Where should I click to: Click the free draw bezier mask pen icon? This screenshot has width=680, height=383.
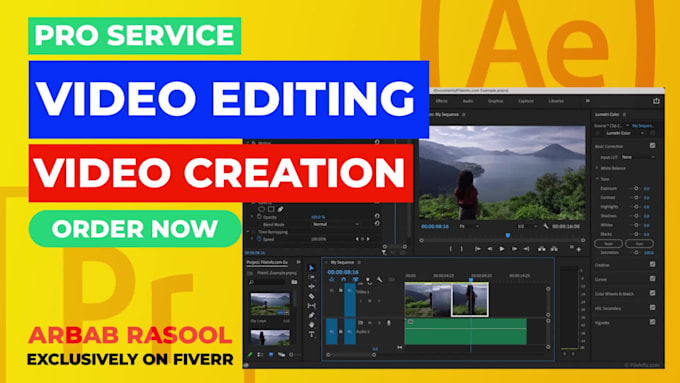pos(281,209)
